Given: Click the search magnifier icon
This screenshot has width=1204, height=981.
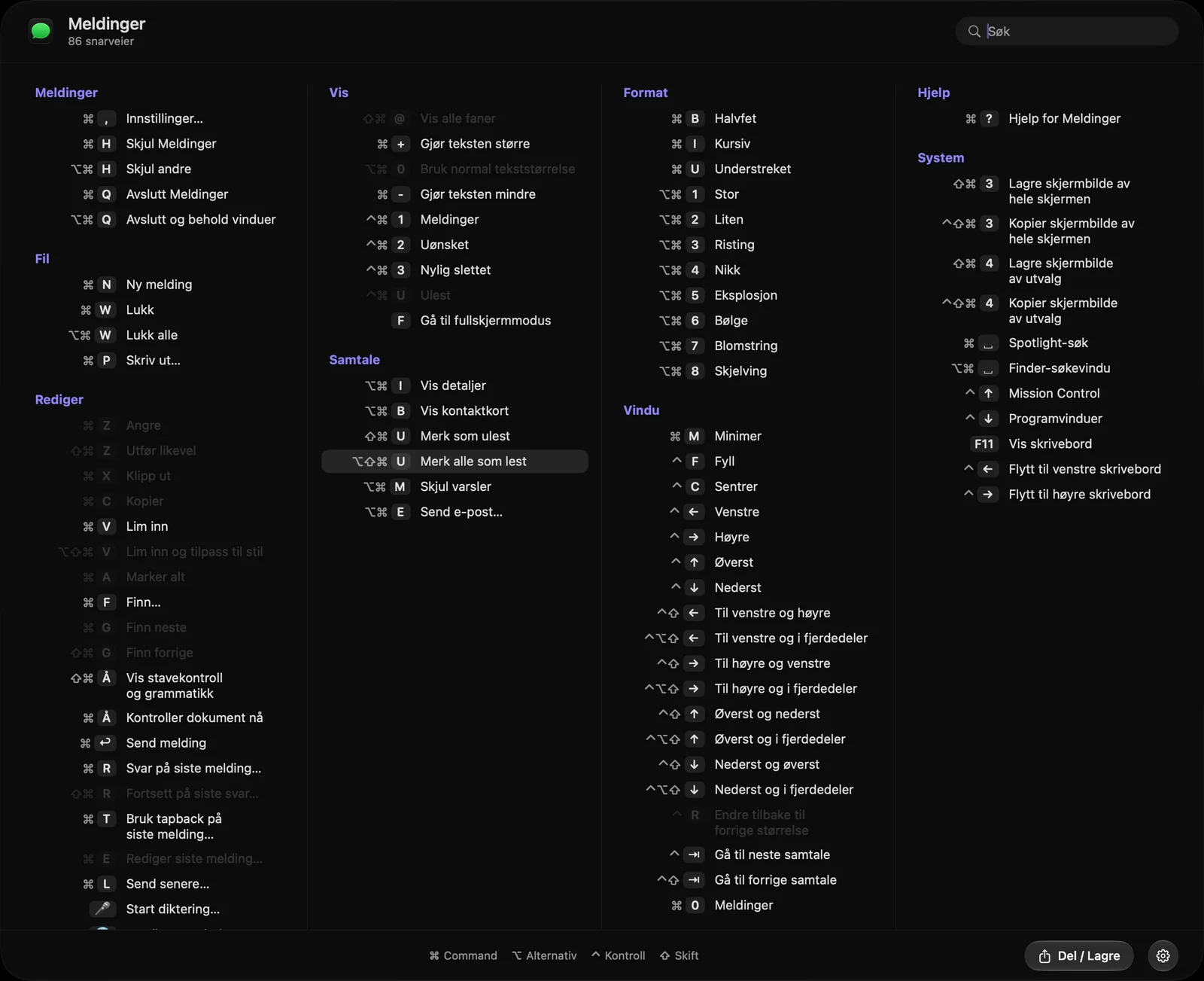Looking at the screenshot, I should 974,31.
